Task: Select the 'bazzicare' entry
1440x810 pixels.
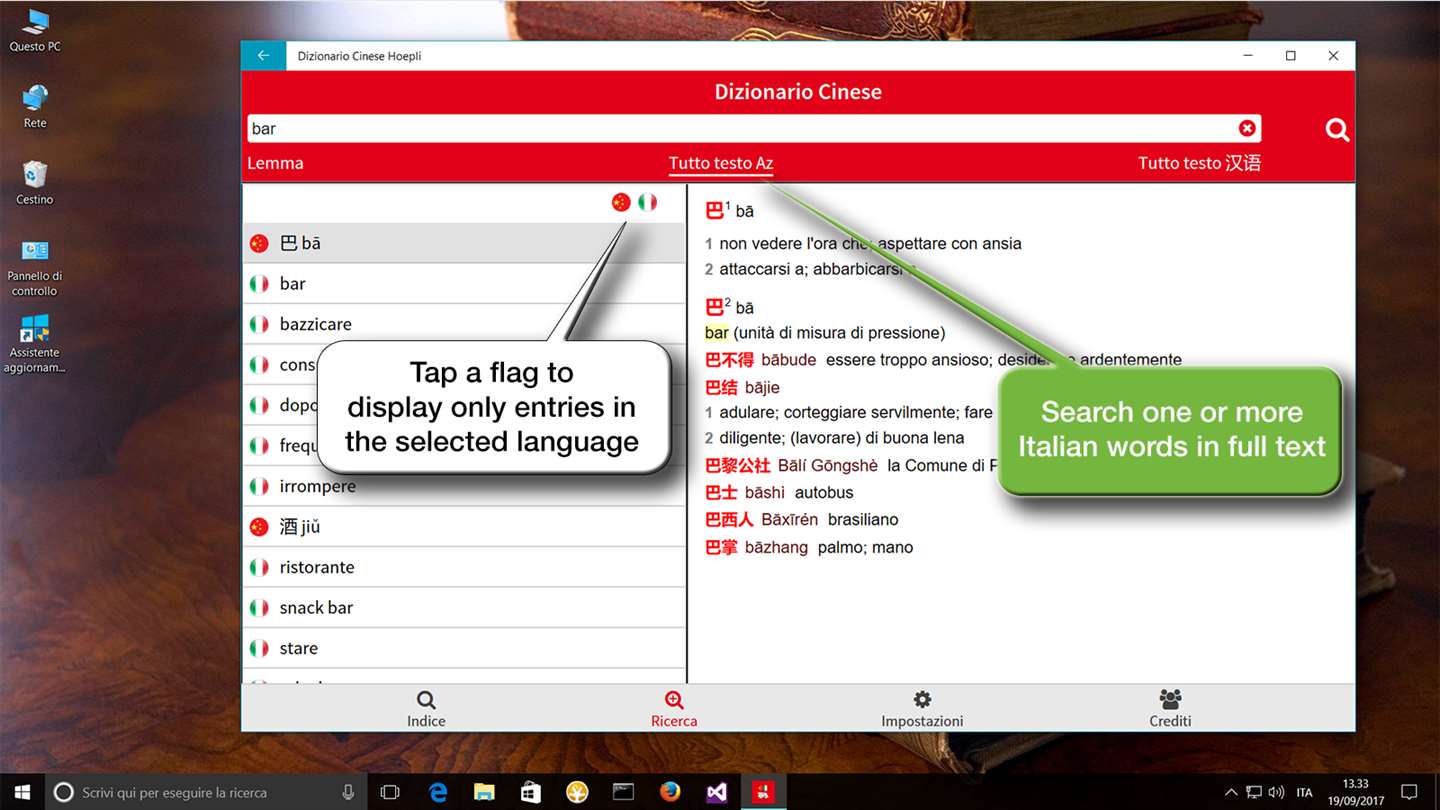Action: coord(464,324)
